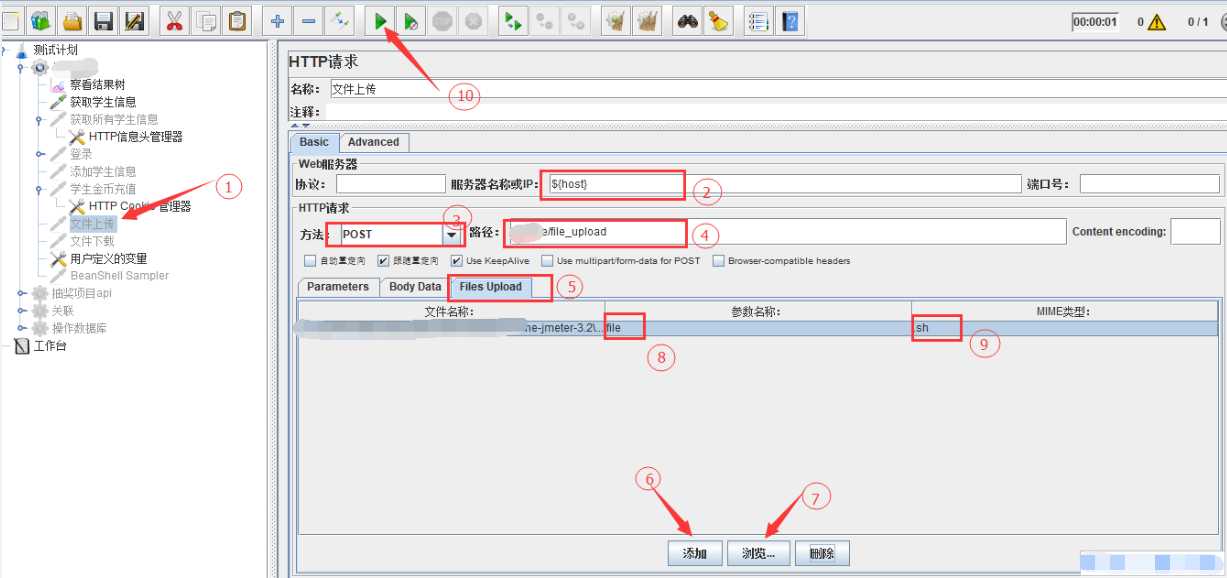
Task: Click the 协议 protocol input field
Action: point(391,184)
